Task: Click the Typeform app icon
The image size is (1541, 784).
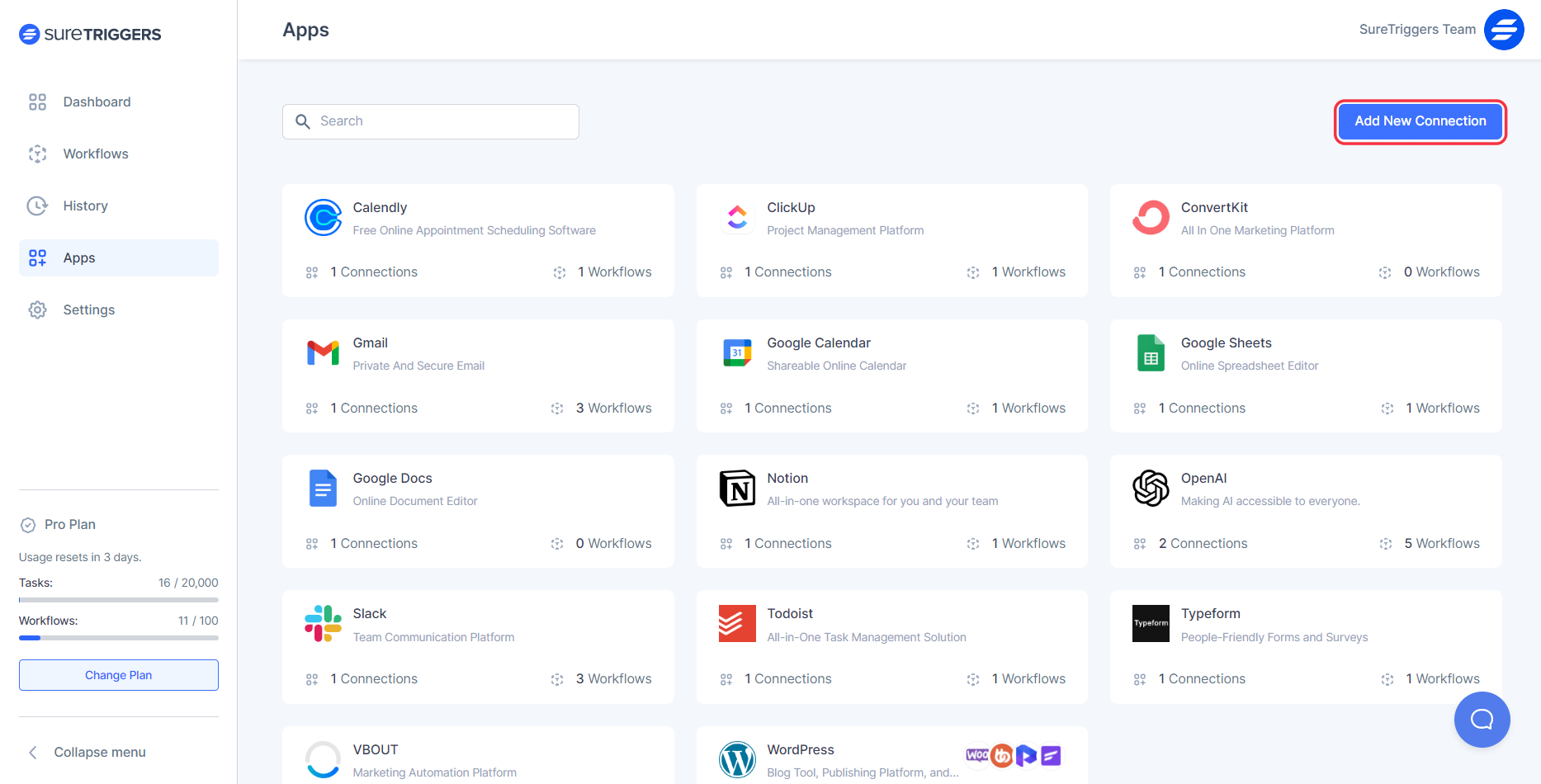Action: pyautogui.click(x=1151, y=624)
